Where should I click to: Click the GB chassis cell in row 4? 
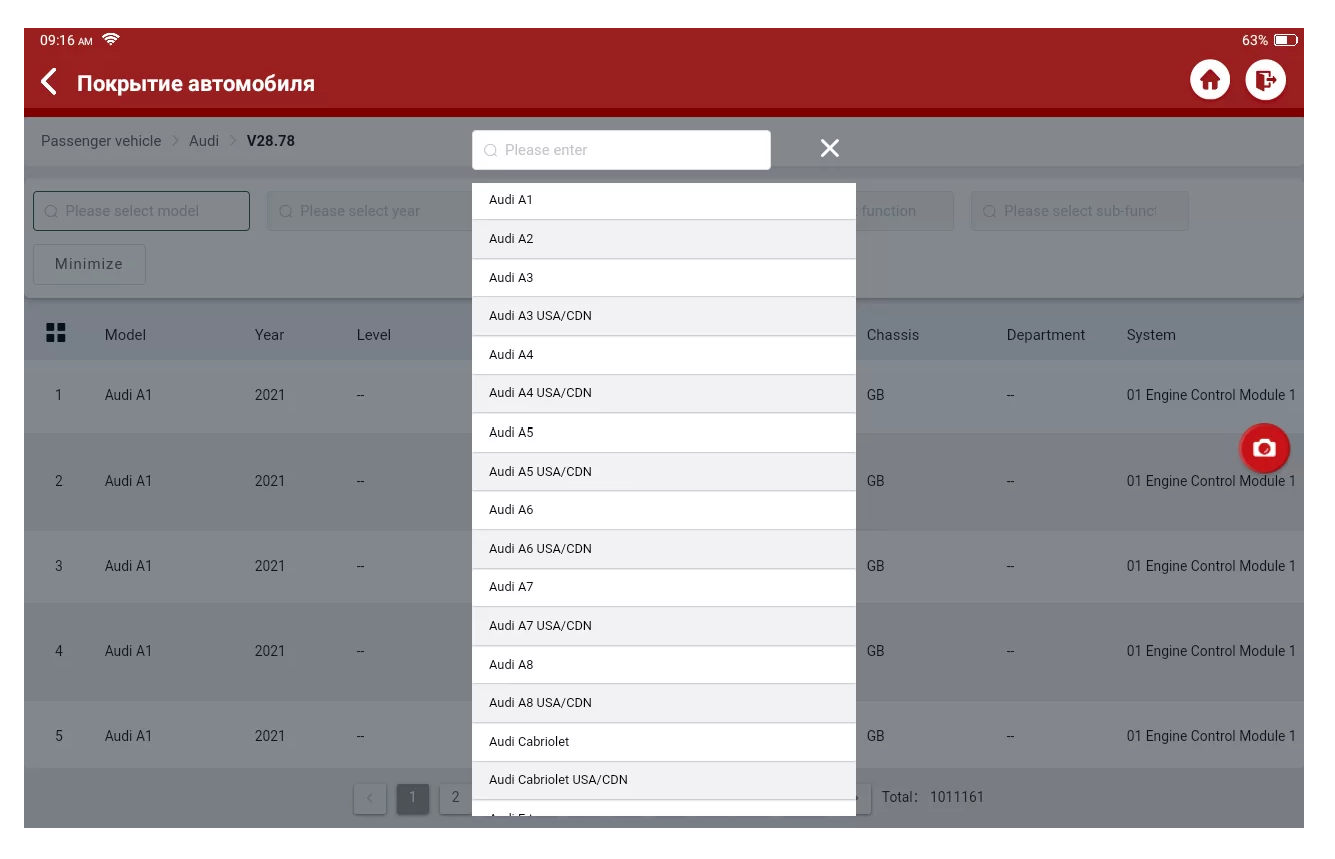[x=876, y=651]
